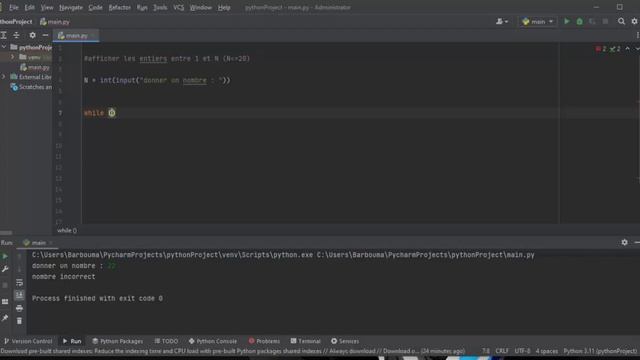Open the Edit menu
This screenshot has width=640, height=360.
click(29, 7)
